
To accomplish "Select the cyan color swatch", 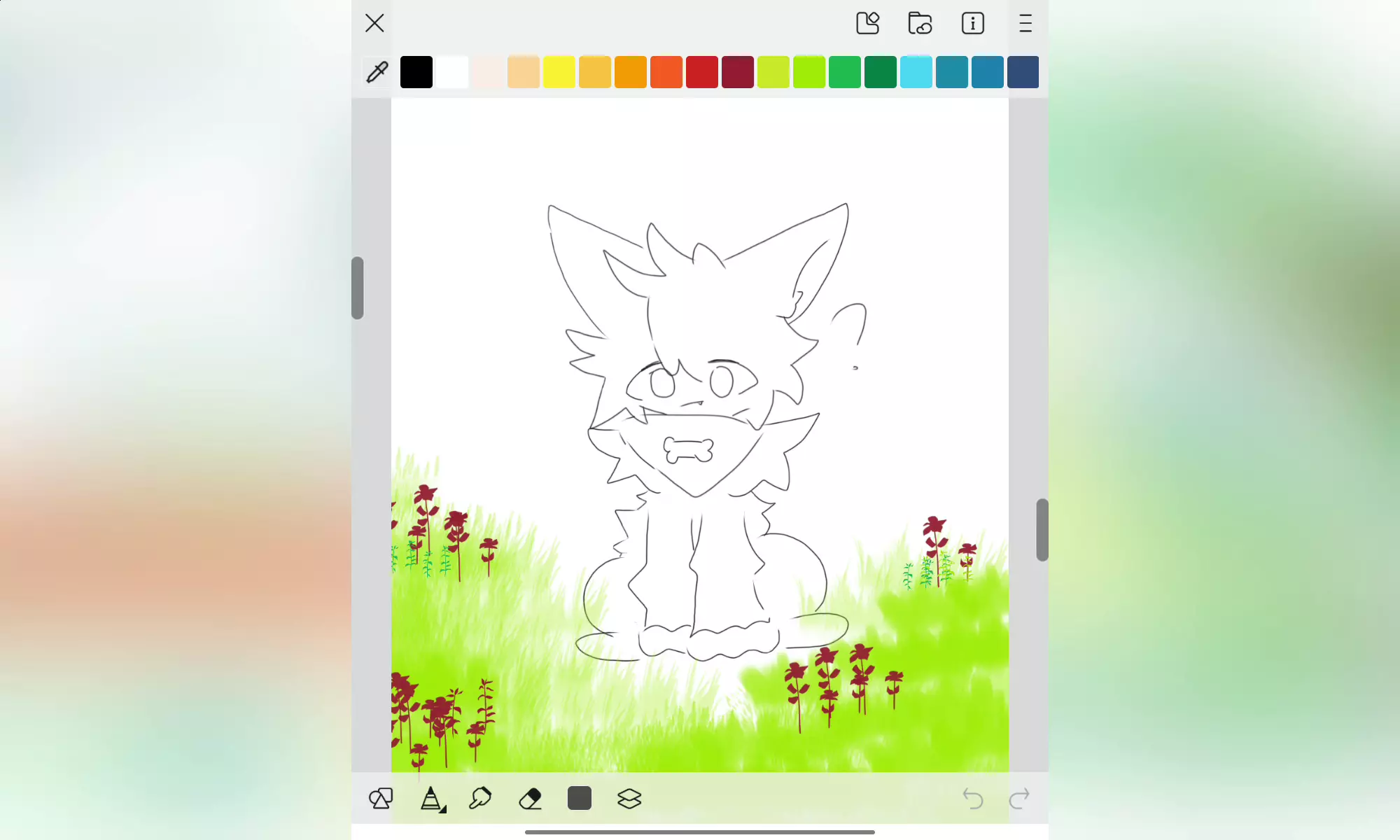I will click(x=916, y=72).
